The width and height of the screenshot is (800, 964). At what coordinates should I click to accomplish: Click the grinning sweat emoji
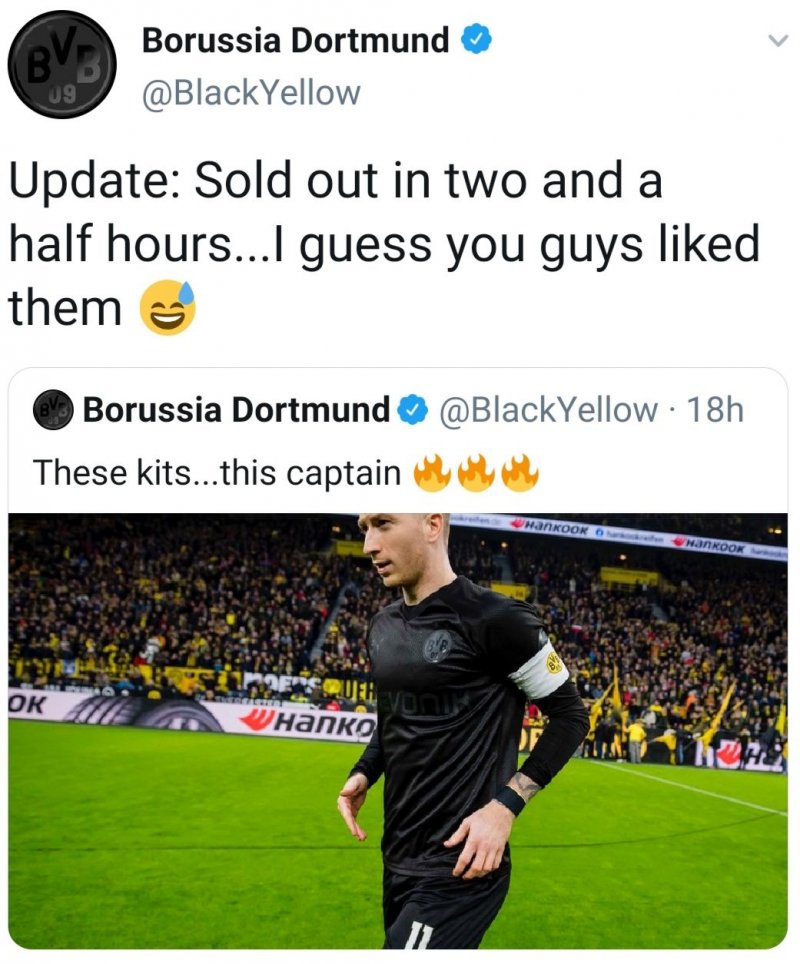click(x=167, y=307)
